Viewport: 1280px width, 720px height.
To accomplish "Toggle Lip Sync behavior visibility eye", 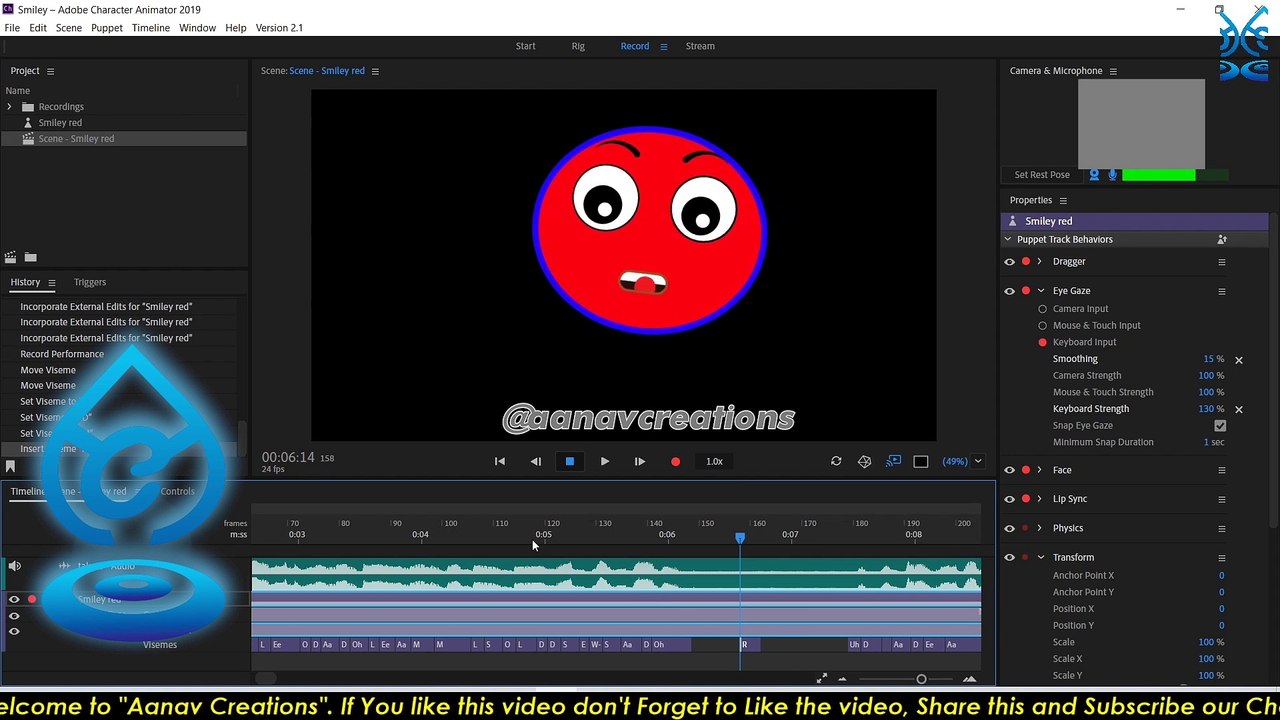I will point(1009,499).
